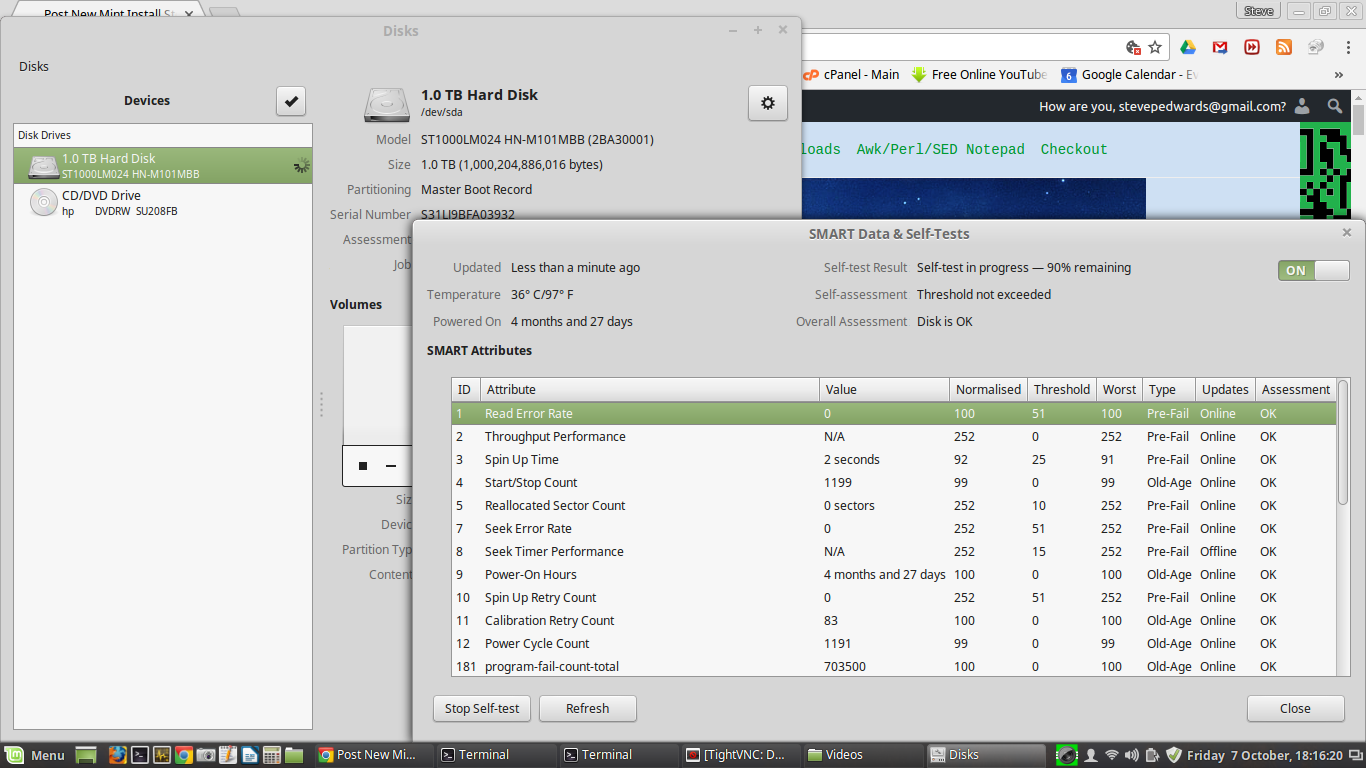Bookmark page with the star icon
Image resolution: width=1366 pixels, height=768 pixels.
tap(1155, 47)
